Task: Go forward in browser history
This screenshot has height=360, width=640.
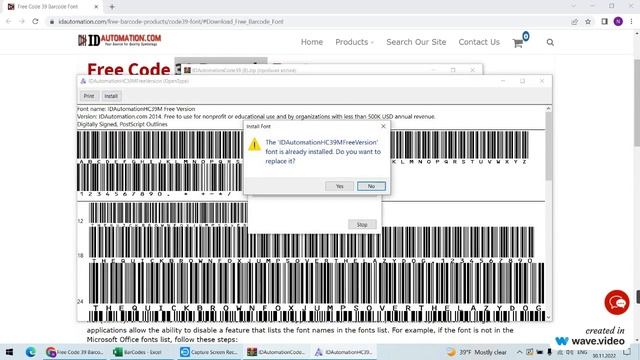Action: (22, 21)
